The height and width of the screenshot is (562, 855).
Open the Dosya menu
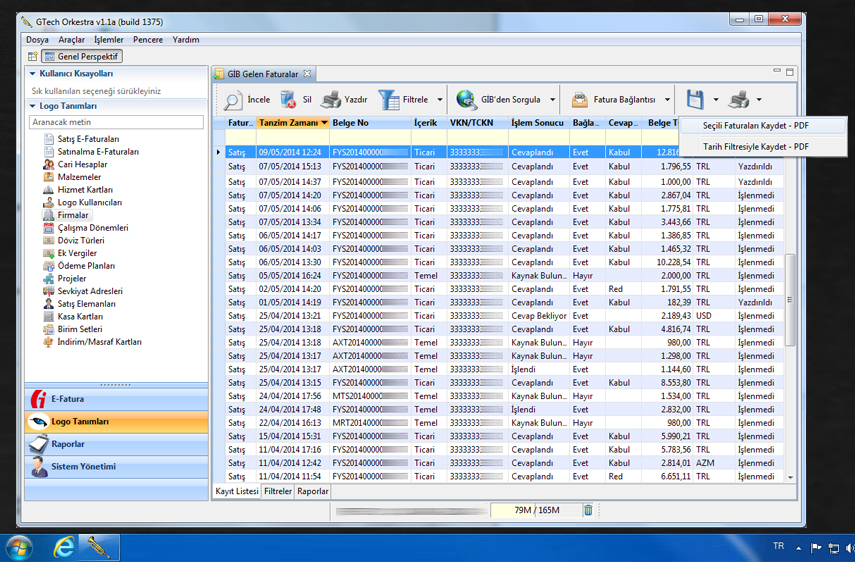[x=37, y=40]
